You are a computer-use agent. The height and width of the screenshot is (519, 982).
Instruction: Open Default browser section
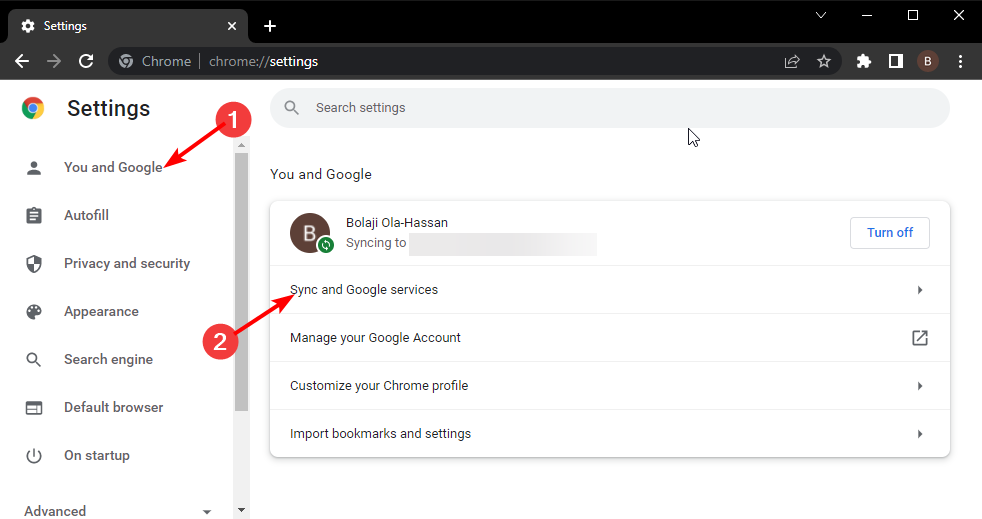click(x=113, y=408)
